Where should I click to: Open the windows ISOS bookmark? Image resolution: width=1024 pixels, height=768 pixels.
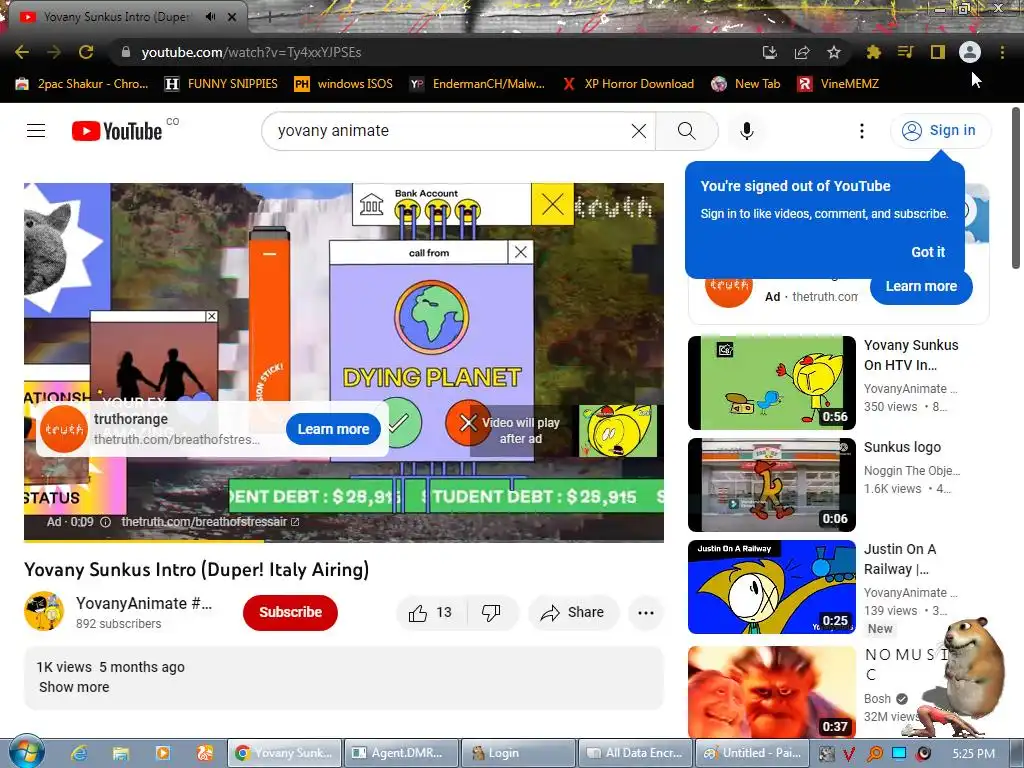tap(344, 84)
